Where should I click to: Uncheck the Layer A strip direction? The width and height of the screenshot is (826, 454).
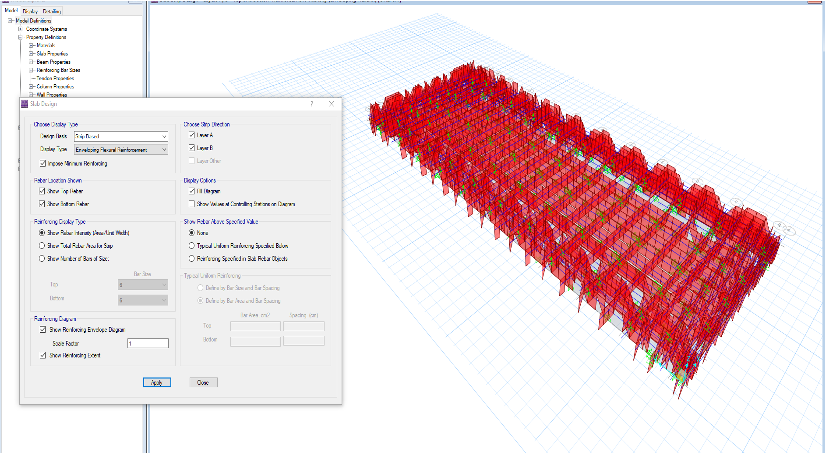[192, 134]
